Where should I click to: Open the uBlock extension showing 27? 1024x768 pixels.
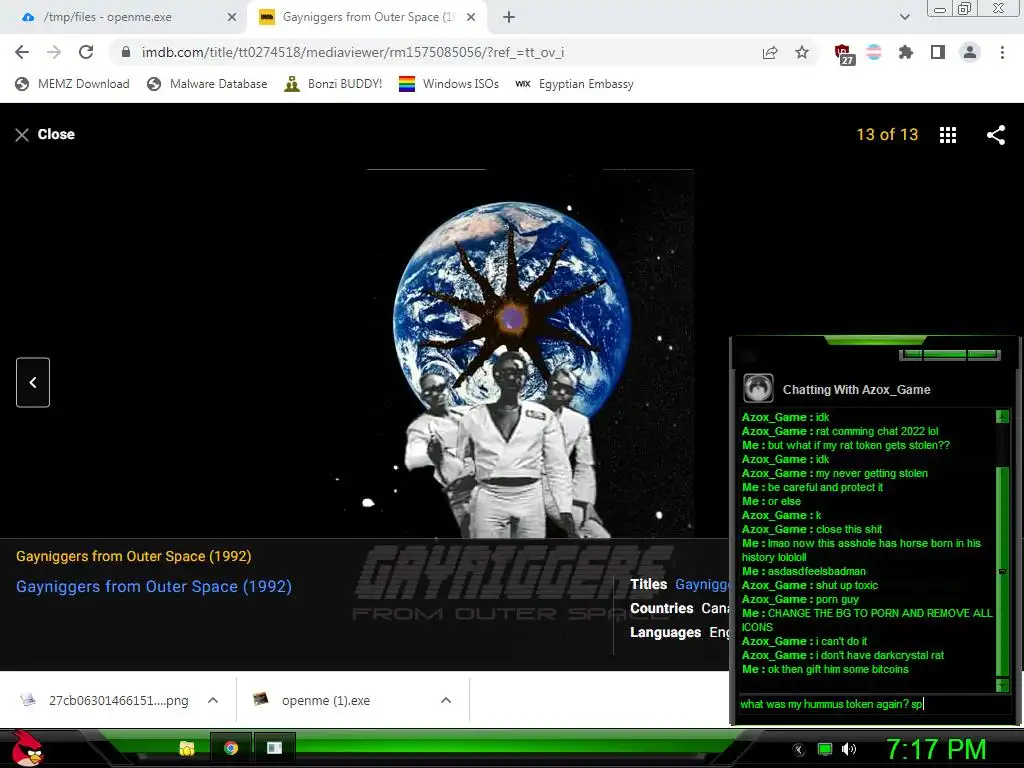843,54
